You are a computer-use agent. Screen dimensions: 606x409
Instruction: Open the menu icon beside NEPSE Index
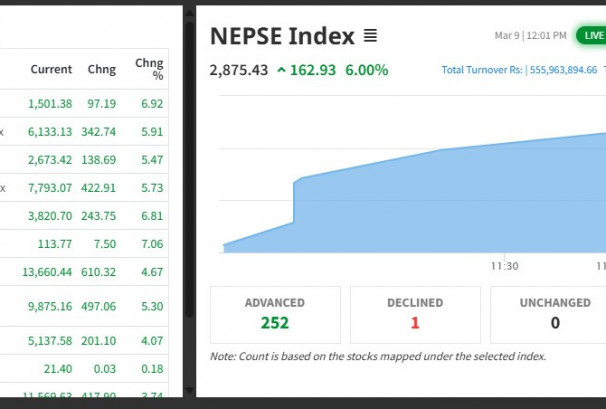(x=370, y=37)
